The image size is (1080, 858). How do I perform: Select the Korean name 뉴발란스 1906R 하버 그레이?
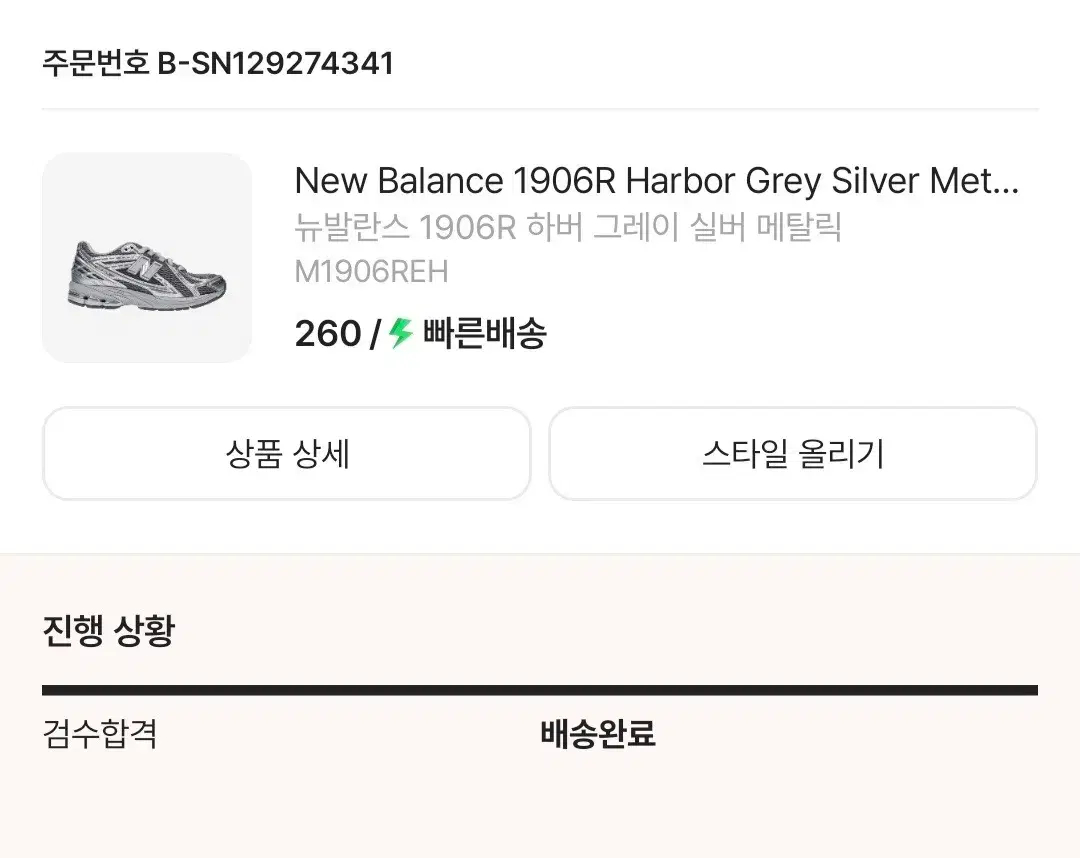point(568,228)
